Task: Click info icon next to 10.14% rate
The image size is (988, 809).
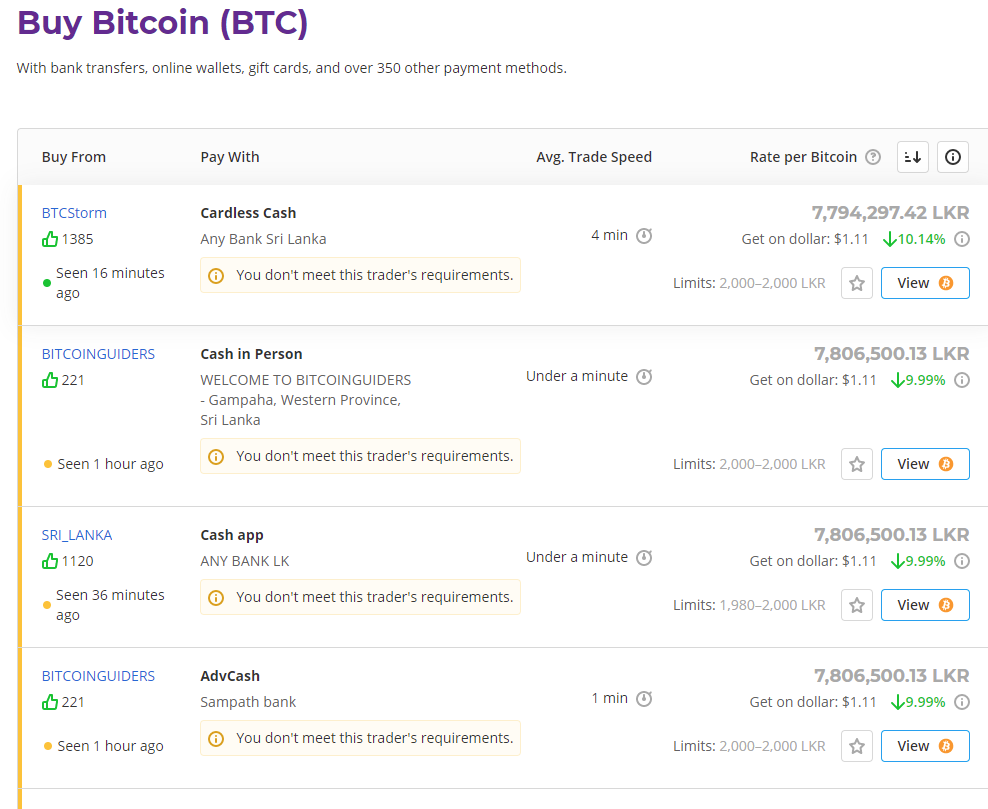Action: (x=962, y=239)
